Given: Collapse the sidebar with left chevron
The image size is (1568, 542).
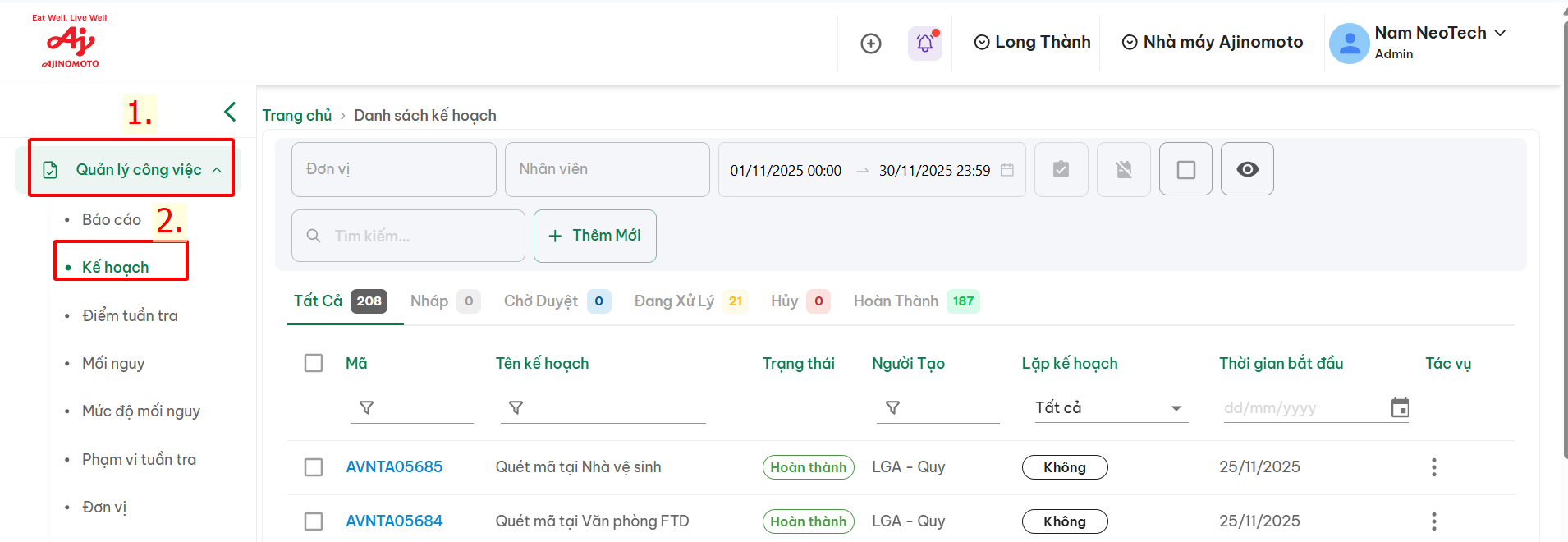Looking at the screenshot, I should click(x=230, y=112).
